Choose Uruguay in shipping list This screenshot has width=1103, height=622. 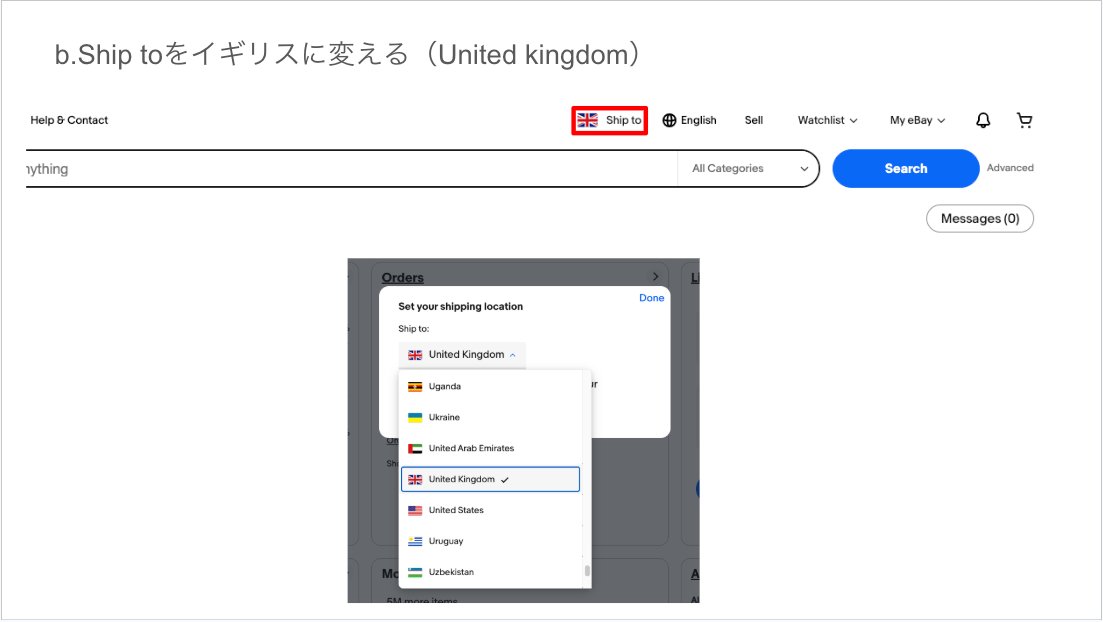click(x=447, y=541)
